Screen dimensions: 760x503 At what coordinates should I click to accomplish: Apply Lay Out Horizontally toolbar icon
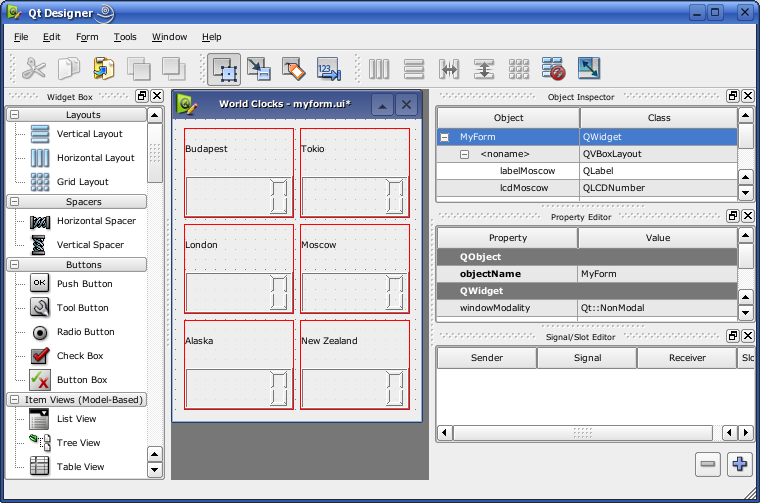pos(379,69)
